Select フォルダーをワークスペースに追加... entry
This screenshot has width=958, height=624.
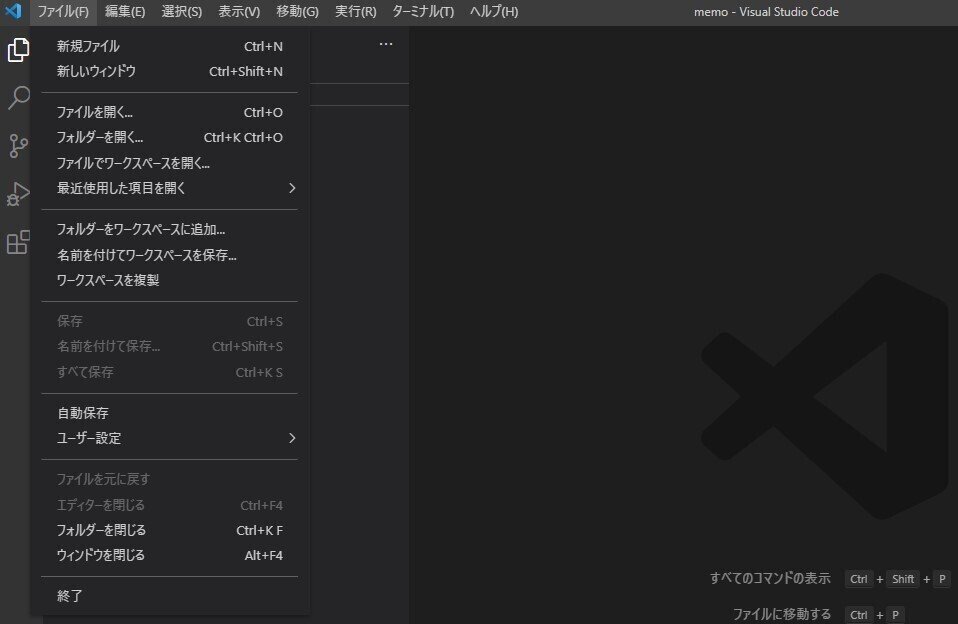tap(170, 229)
